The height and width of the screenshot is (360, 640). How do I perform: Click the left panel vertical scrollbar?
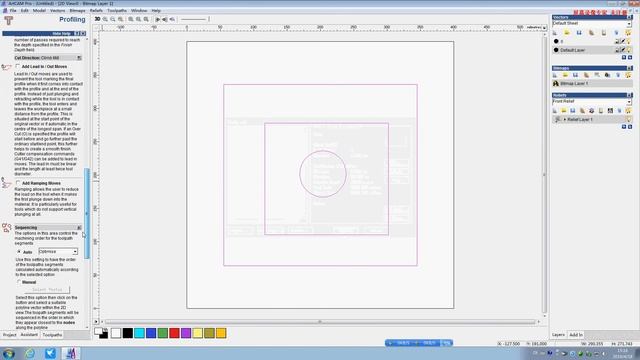pyautogui.click(x=87, y=213)
